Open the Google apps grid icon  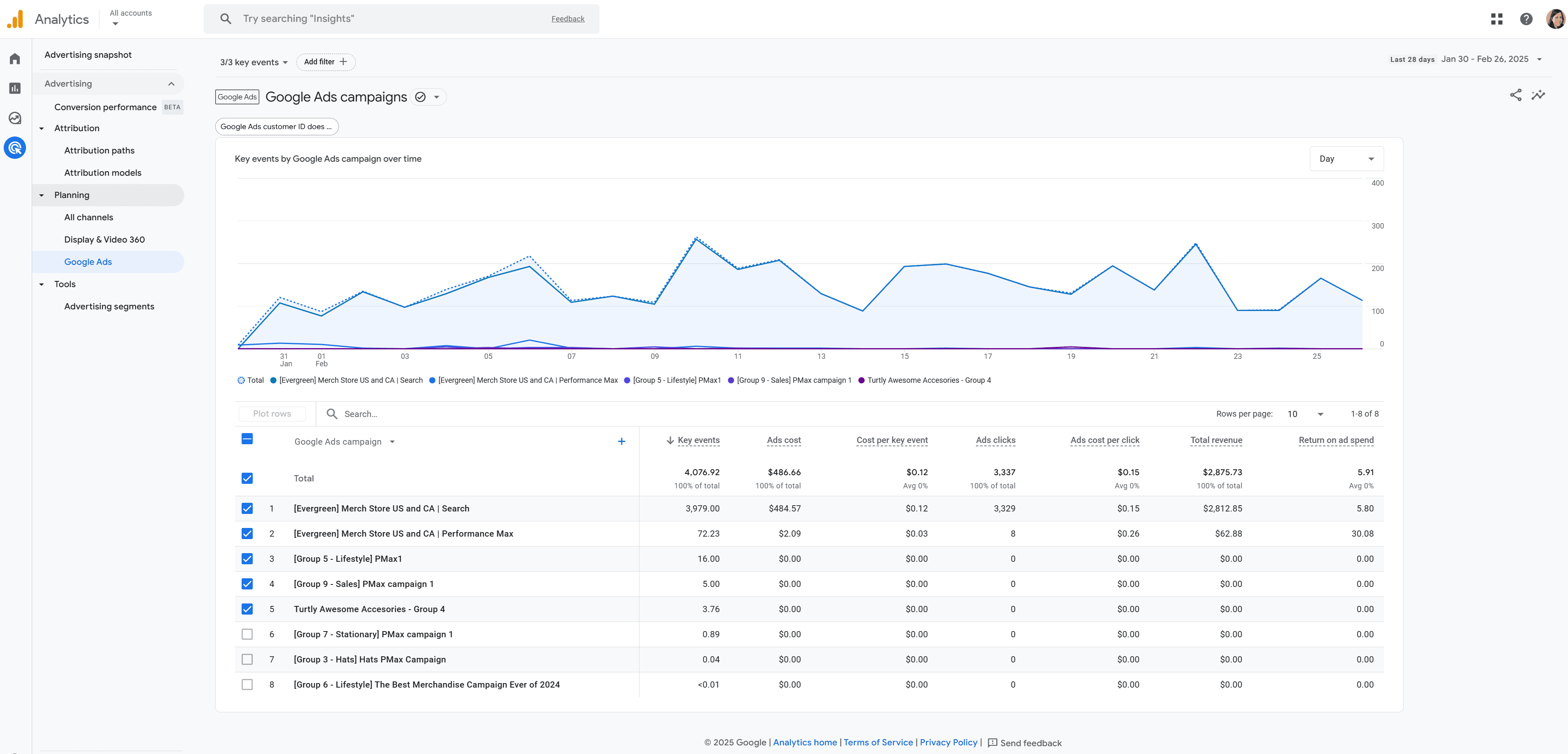point(1497,19)
